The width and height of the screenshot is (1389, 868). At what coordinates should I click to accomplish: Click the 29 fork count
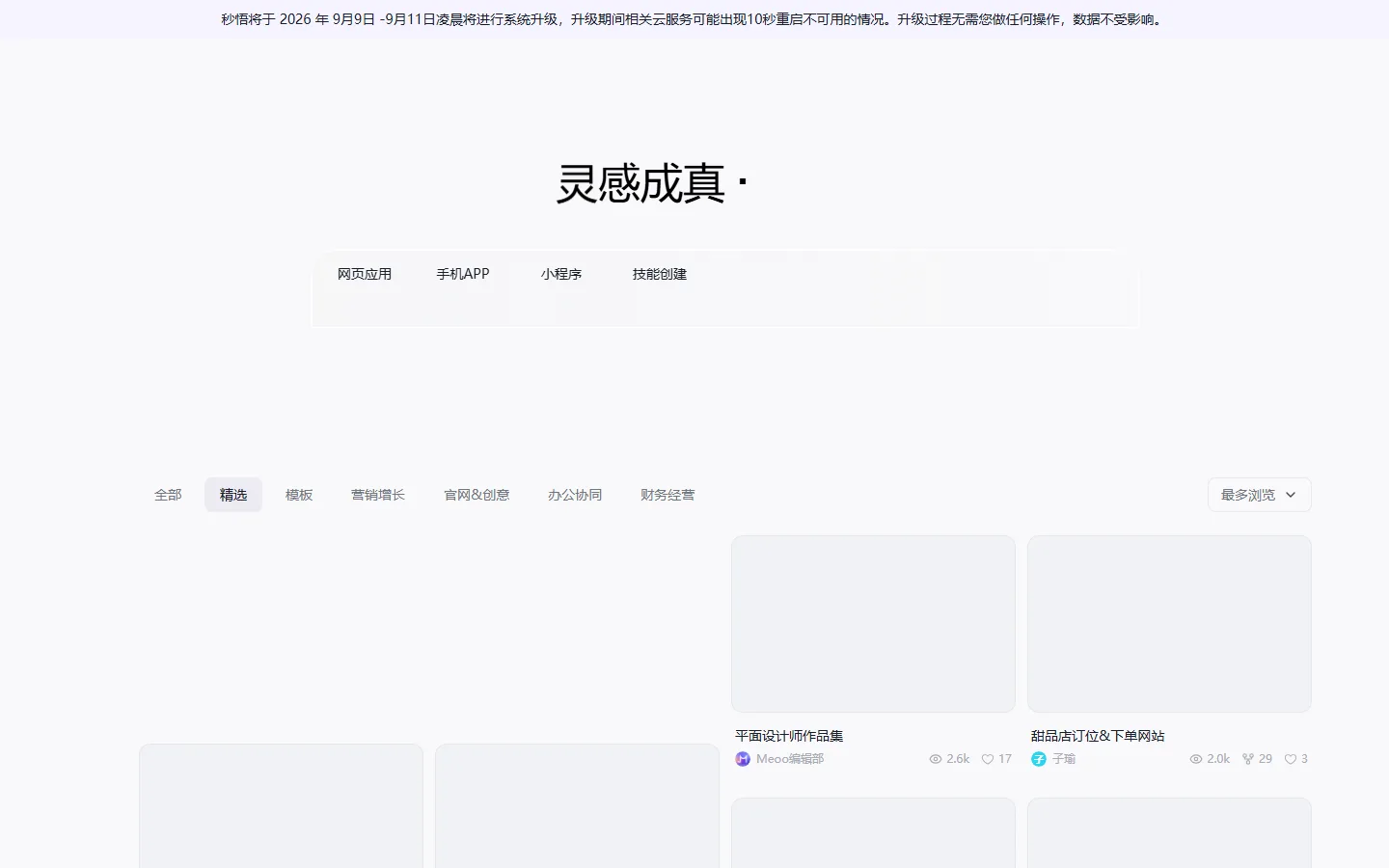tap(1266, 759)
